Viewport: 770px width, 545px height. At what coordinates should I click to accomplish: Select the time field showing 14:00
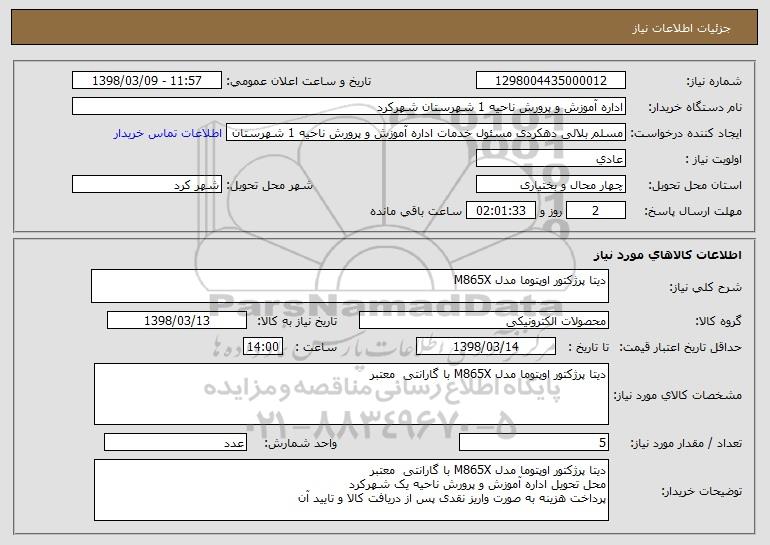coord(263,347)
